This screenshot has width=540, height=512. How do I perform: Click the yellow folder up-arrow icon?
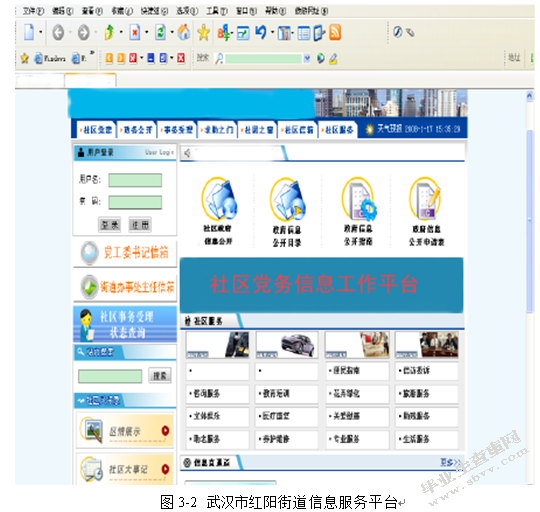(x=110, y=33)
